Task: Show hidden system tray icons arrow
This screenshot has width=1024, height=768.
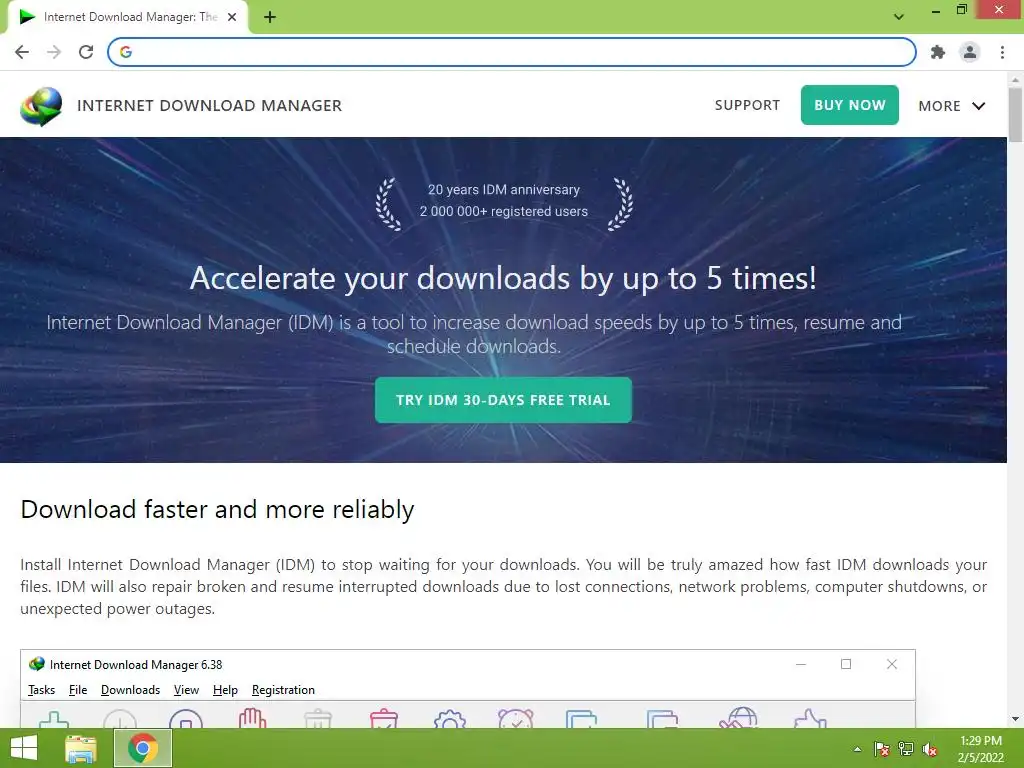Action: 857,749
